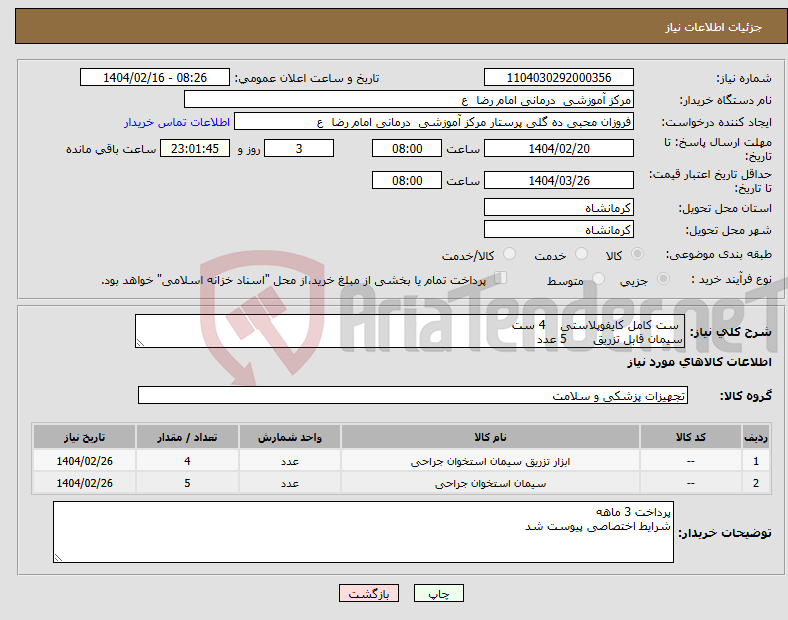Click the buyer notes textarea

tap(363, 532)
